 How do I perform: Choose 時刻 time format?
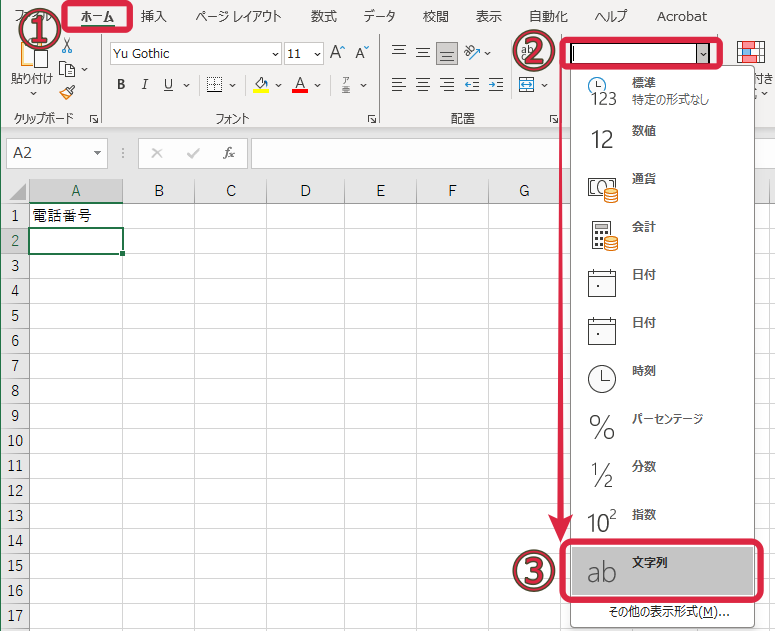(x=662, y=379)
